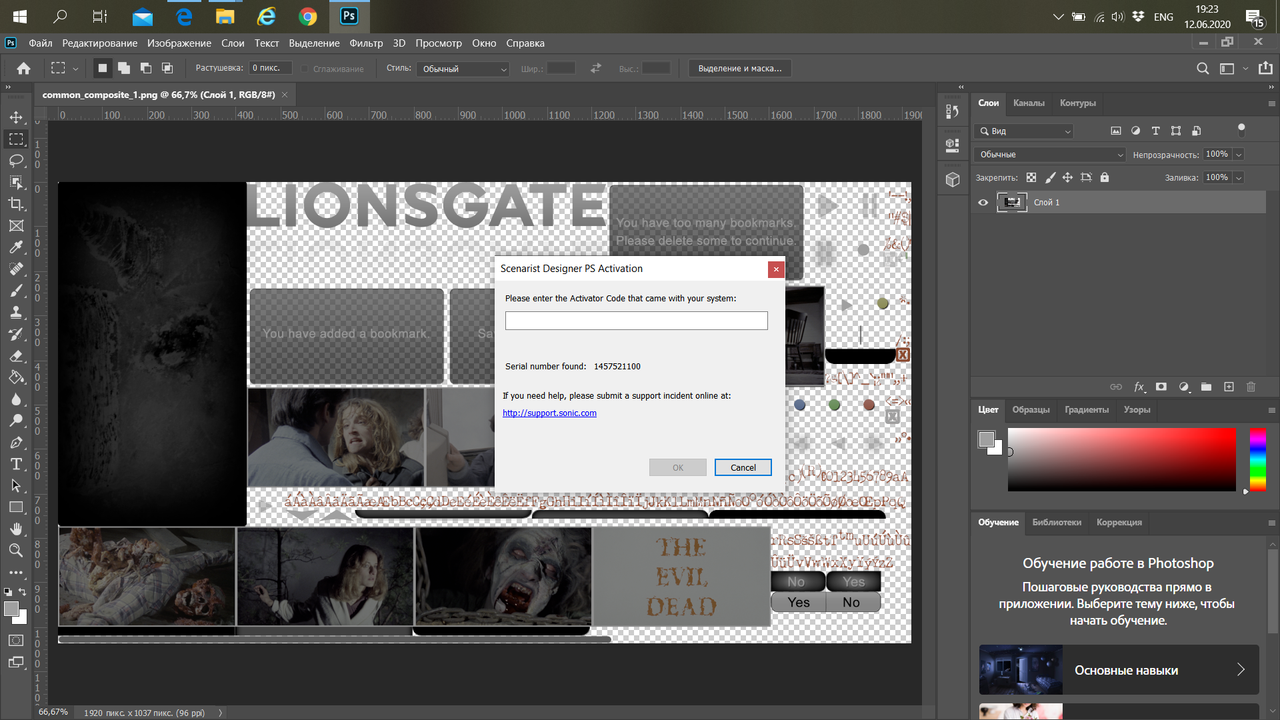The width and height of the screenshot is (1280, 720).
Task: Enable the Intersect with selection mode button
Action: [x=167, y=68]
